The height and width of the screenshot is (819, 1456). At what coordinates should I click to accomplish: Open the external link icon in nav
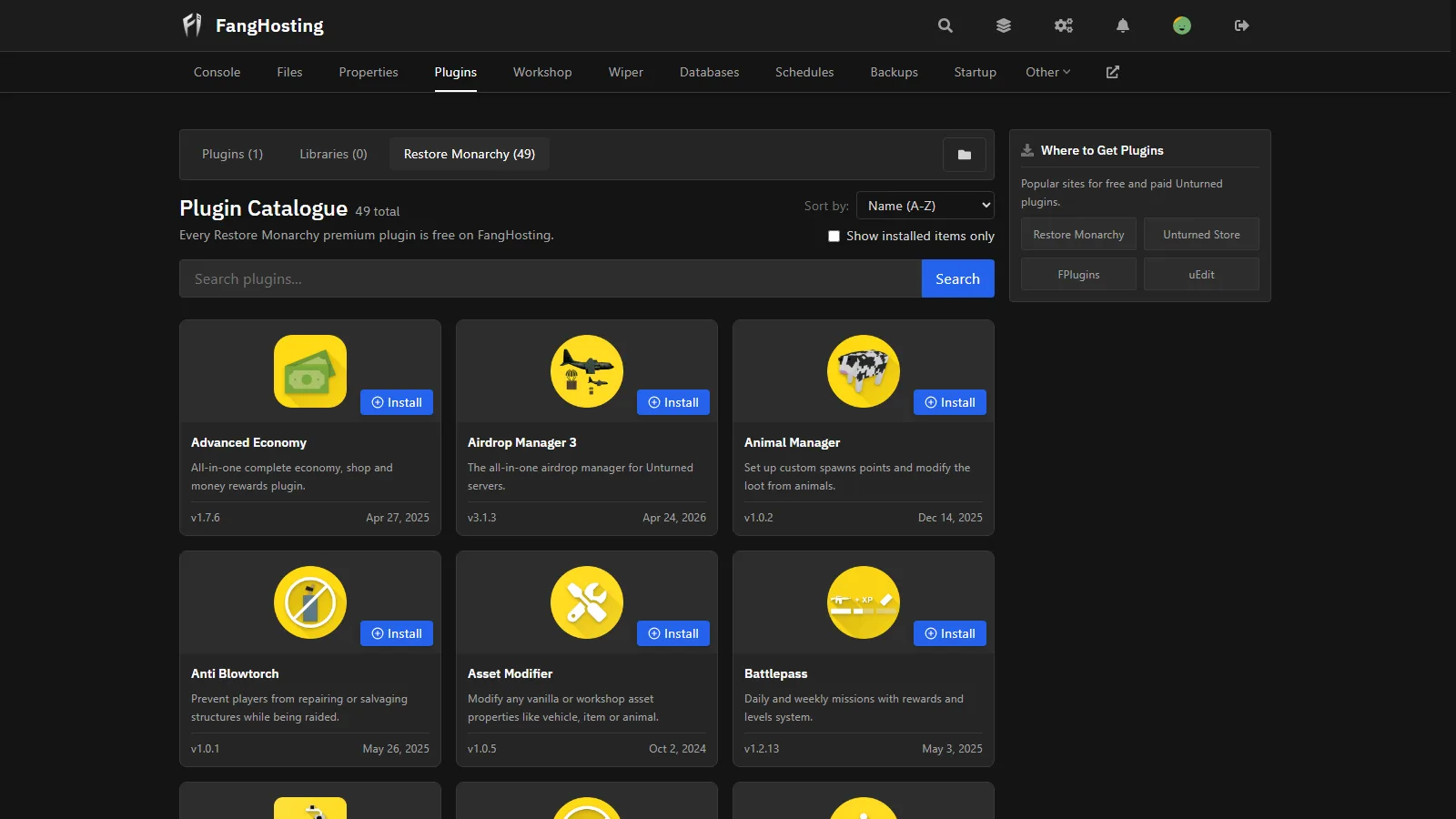coord(1113,72)
